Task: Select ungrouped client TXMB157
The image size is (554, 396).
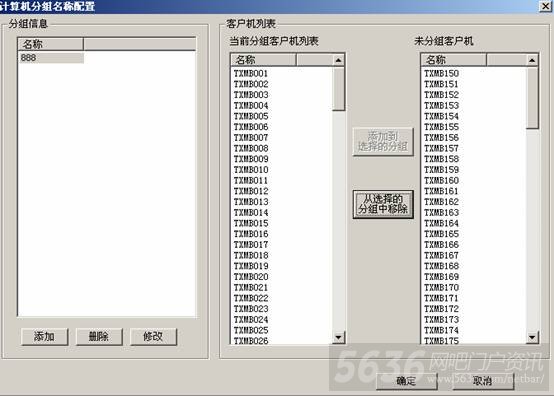Action: click(441, 148)
